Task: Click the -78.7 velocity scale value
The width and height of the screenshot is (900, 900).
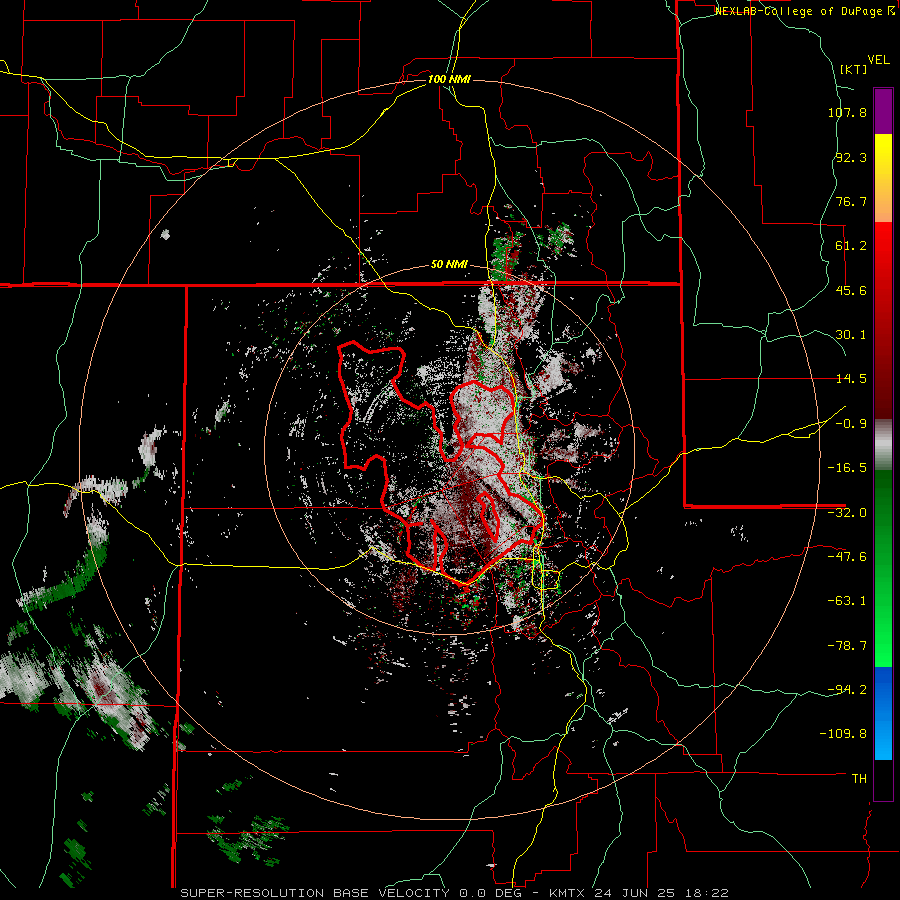Action: pyautogui.click(x=847, y=646)
